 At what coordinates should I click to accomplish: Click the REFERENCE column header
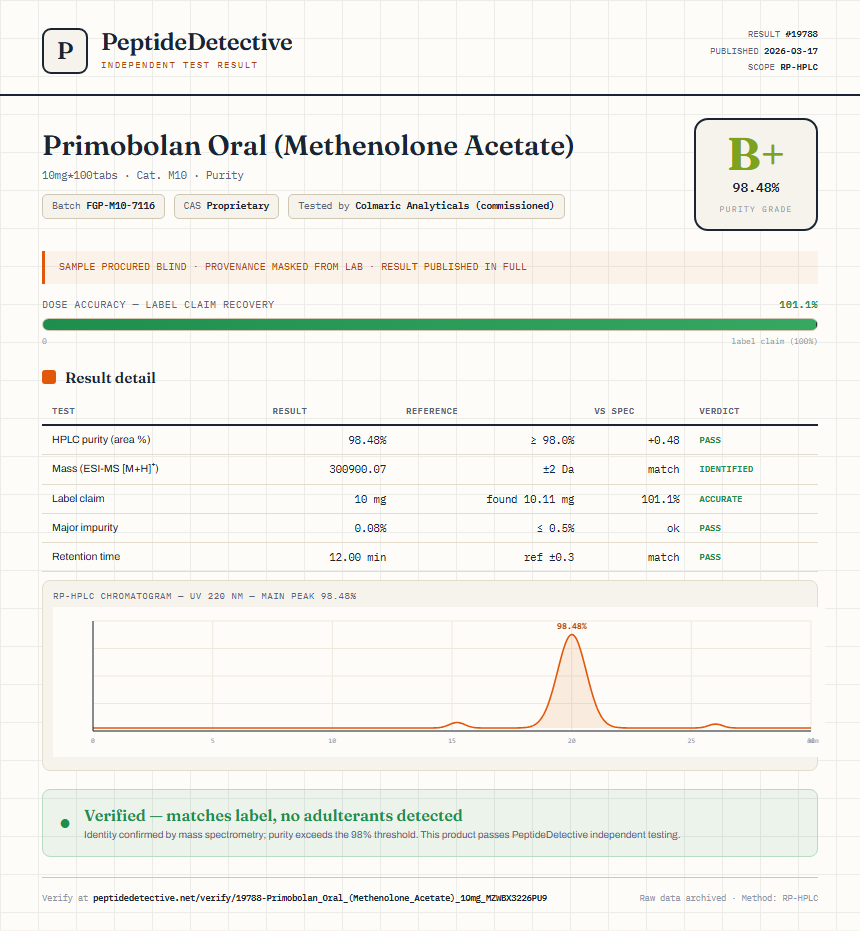pyautogui.click(x=432, y=411)
